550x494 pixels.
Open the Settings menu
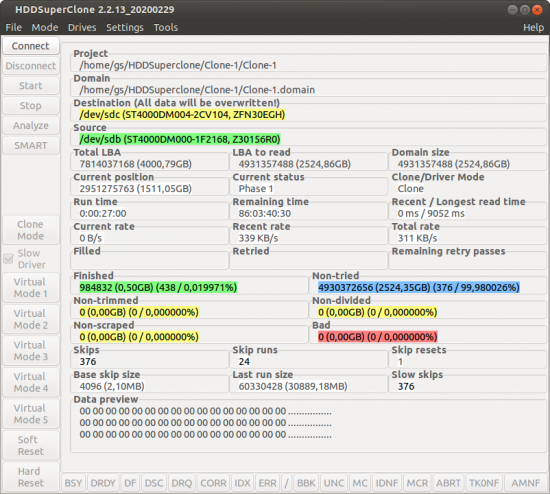pos(125,27)
